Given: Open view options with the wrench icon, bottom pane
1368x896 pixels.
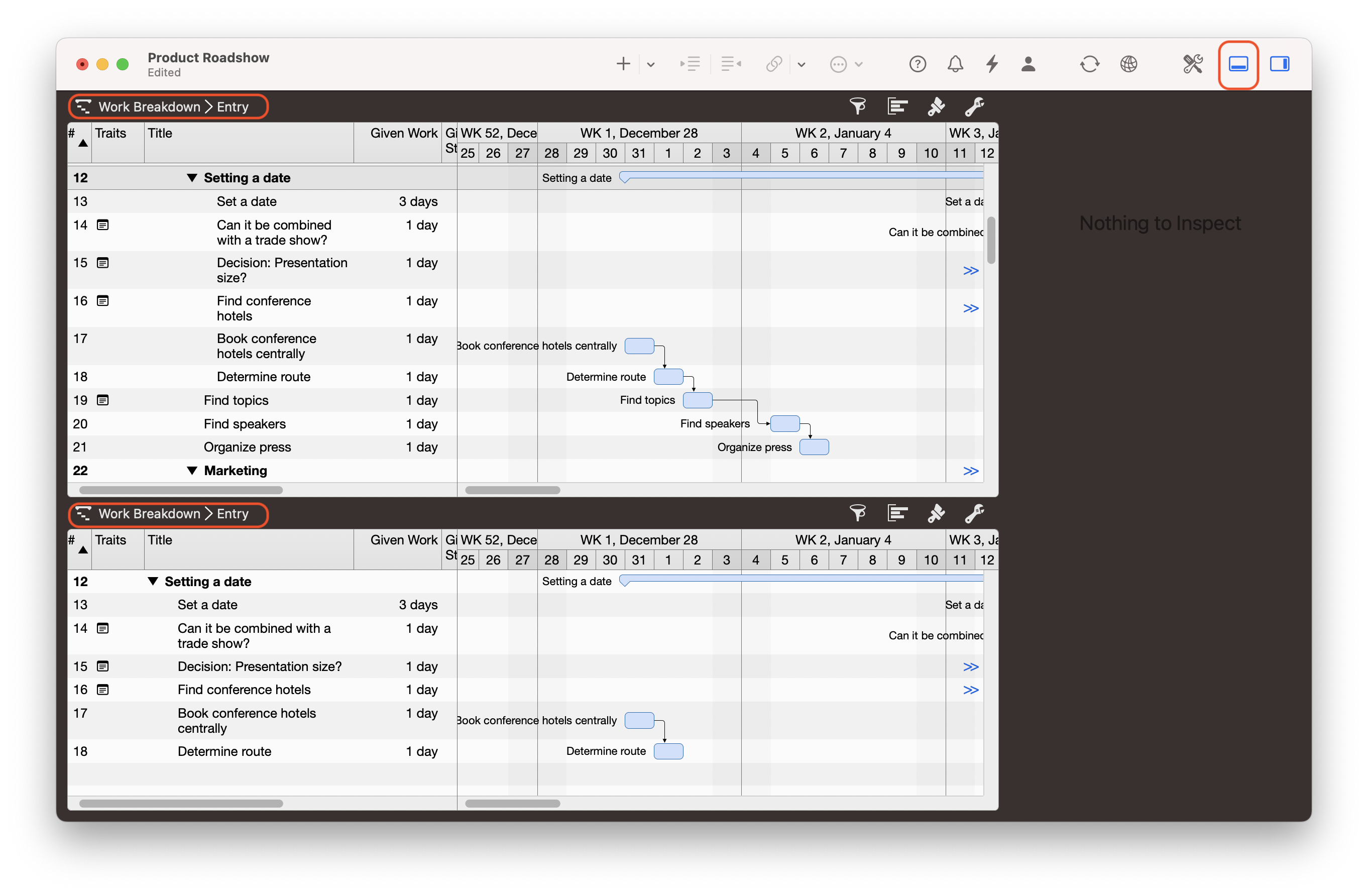Looking at the screenshot, I should [975, 513].
